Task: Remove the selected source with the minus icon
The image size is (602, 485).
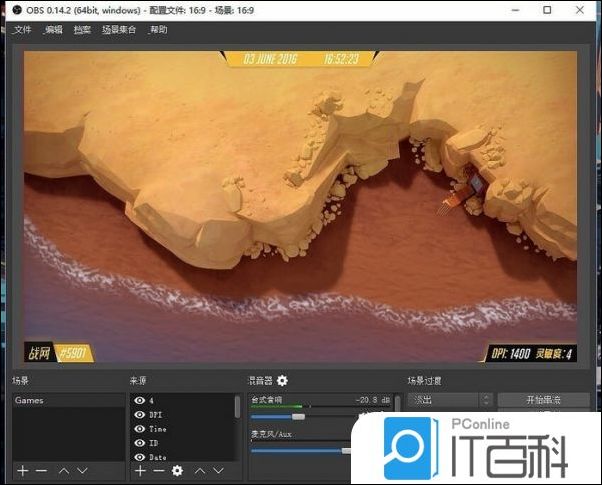Action: click(x=159, y=470)
